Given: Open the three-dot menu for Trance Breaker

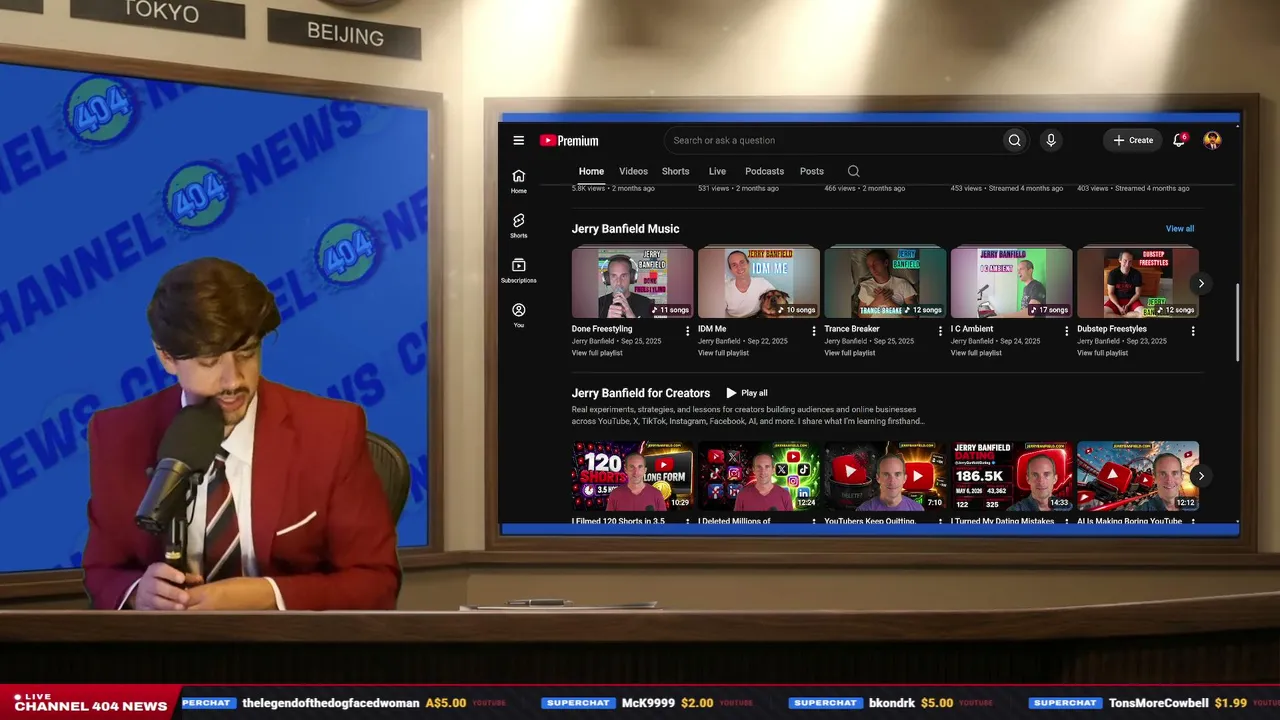Looking at the screenshot, I should coord(940,330).
